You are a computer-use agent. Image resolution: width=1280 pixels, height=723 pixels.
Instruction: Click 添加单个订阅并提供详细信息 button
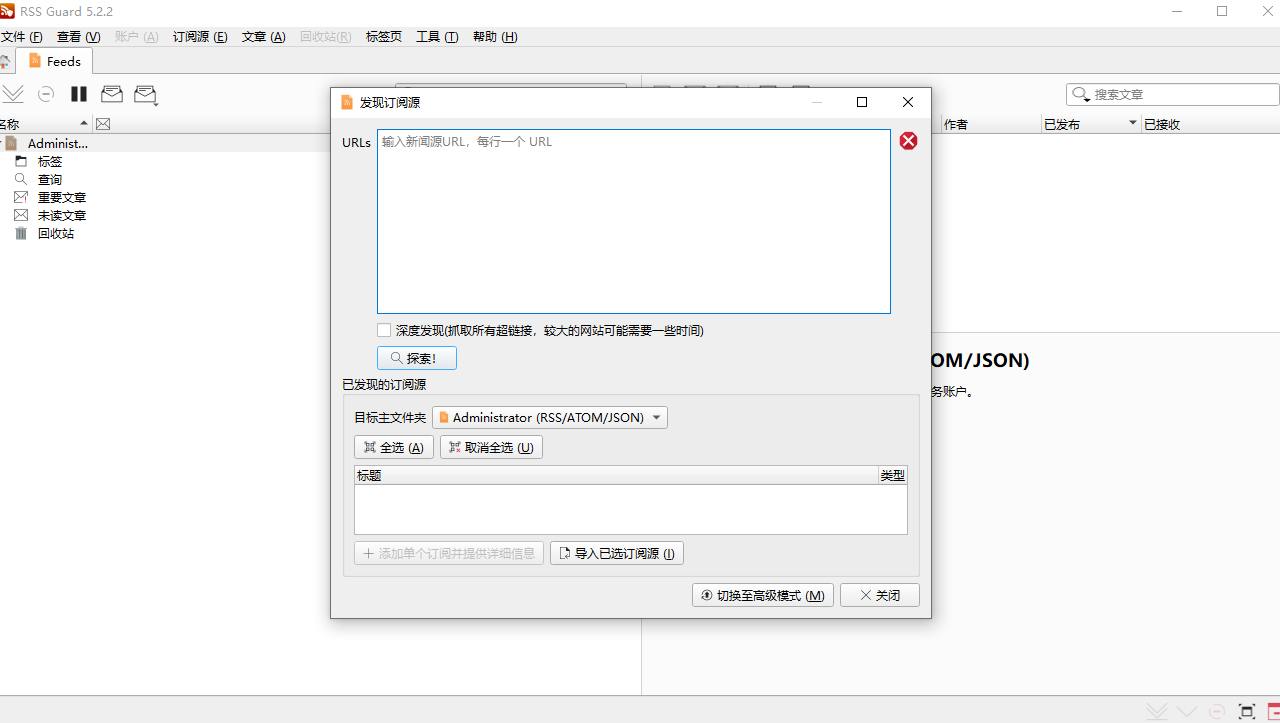(449, 553)
